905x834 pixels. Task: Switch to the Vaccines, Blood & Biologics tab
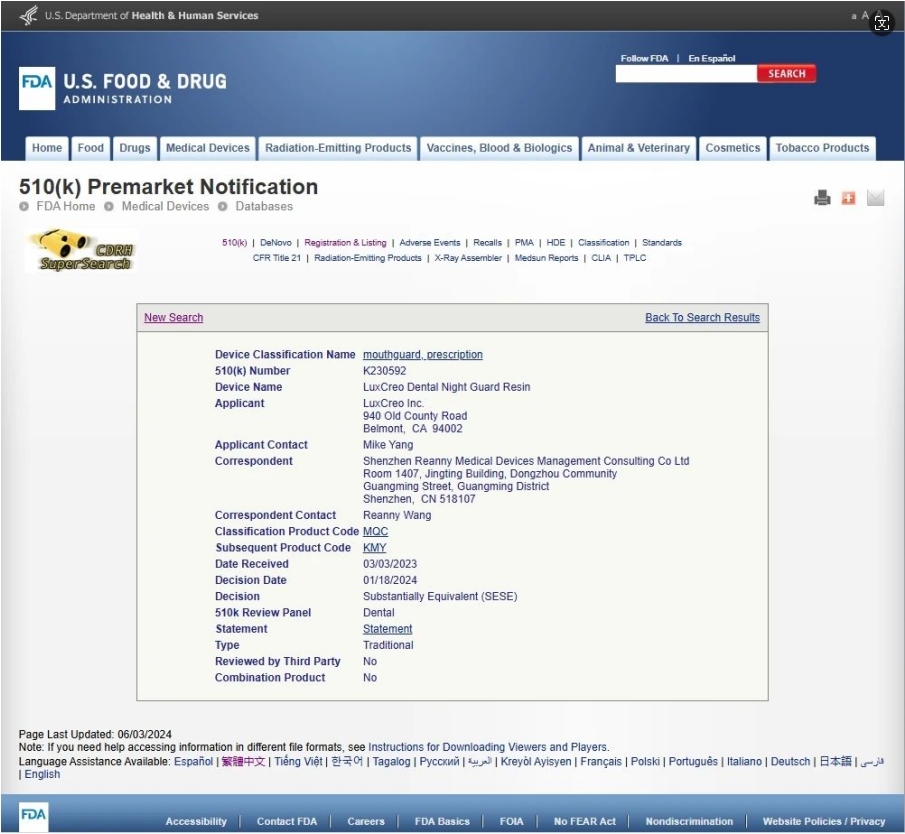point(499,148)
